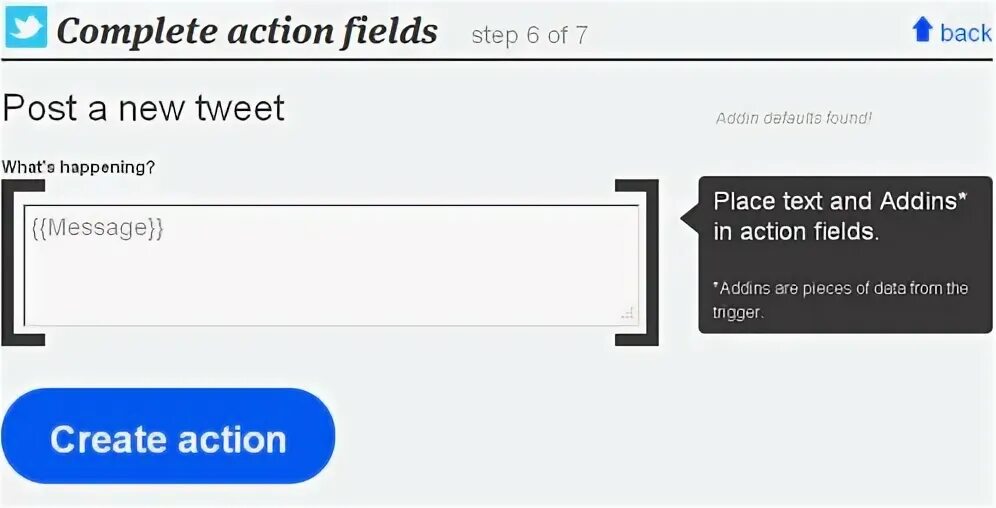The width and height of the screenshot is (996, 508).
Task: Click the 'Addin defaults found!' notice
Action: point(793,118)
